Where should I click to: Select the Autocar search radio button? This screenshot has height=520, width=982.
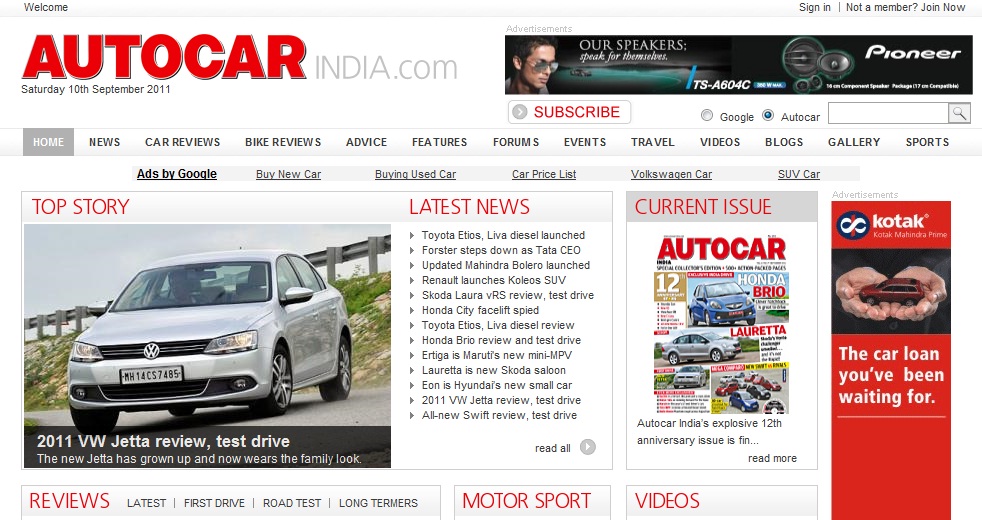(768, 115)
